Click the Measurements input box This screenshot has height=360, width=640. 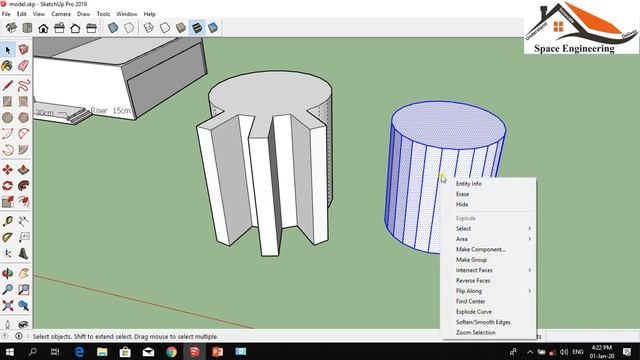point(592,336)
